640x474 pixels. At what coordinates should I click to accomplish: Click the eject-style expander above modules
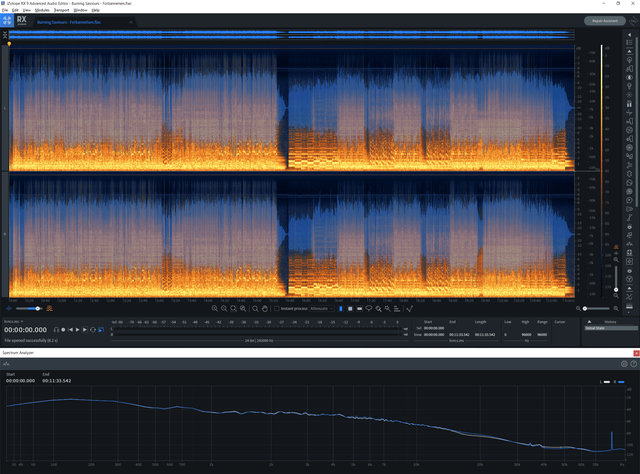(x=629, y=51)
